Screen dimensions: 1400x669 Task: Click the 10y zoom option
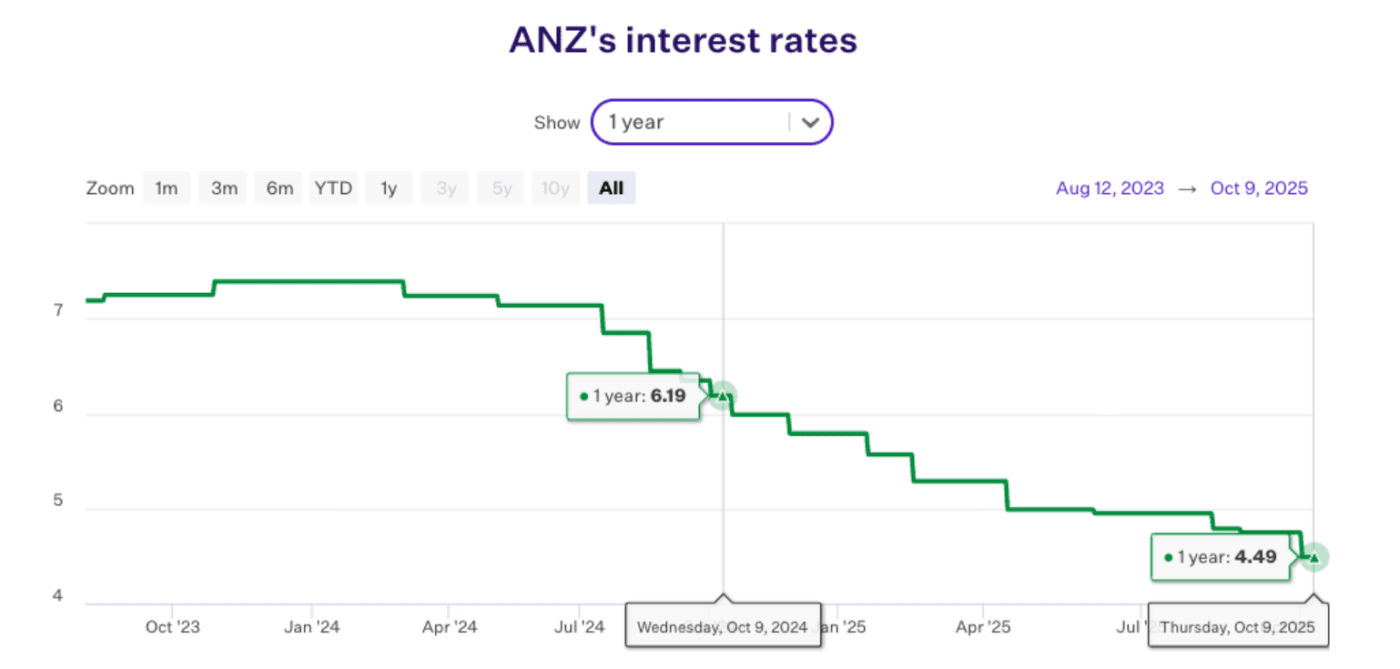point(555,188)
